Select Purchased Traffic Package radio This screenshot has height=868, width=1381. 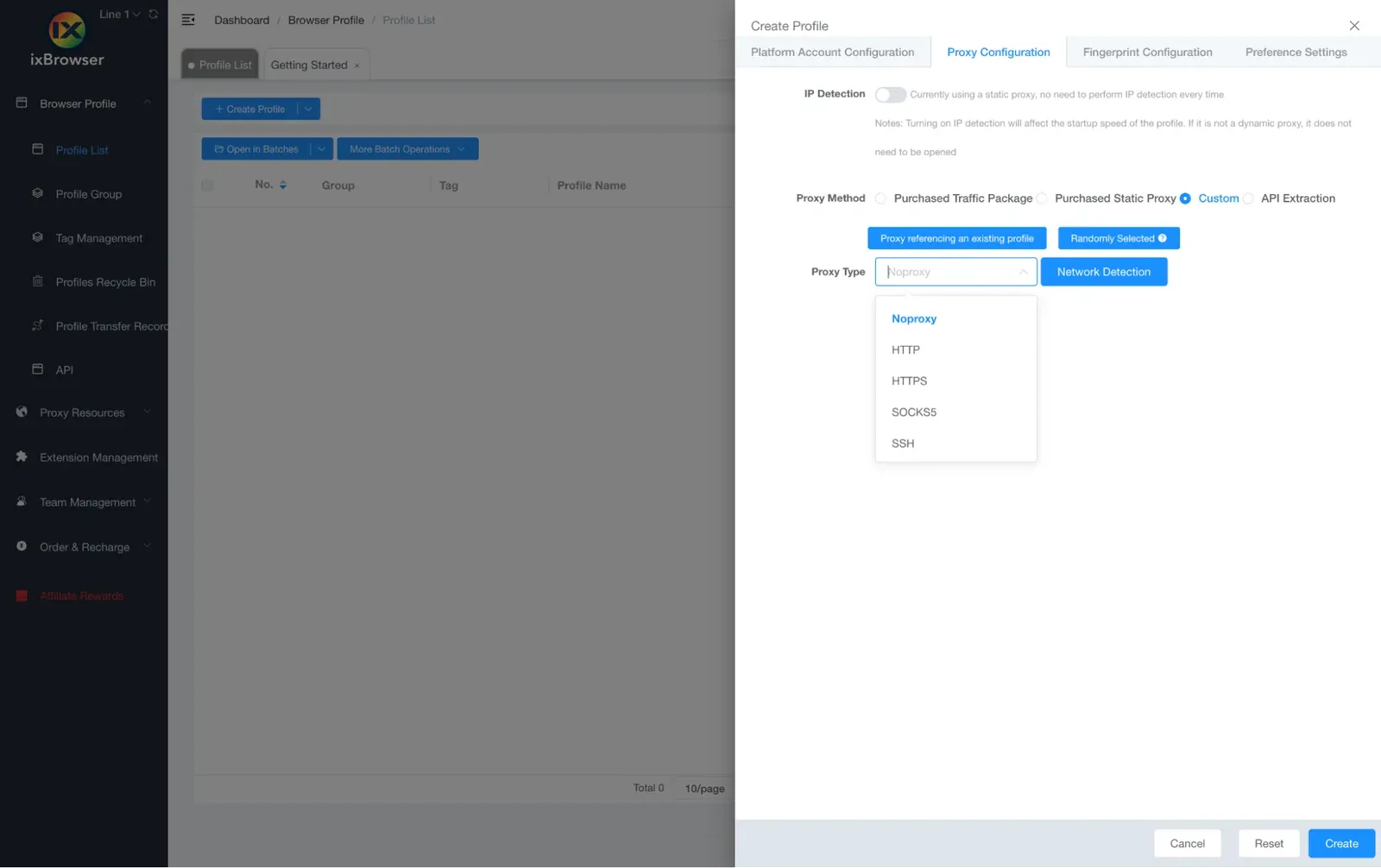pos(880,198)
